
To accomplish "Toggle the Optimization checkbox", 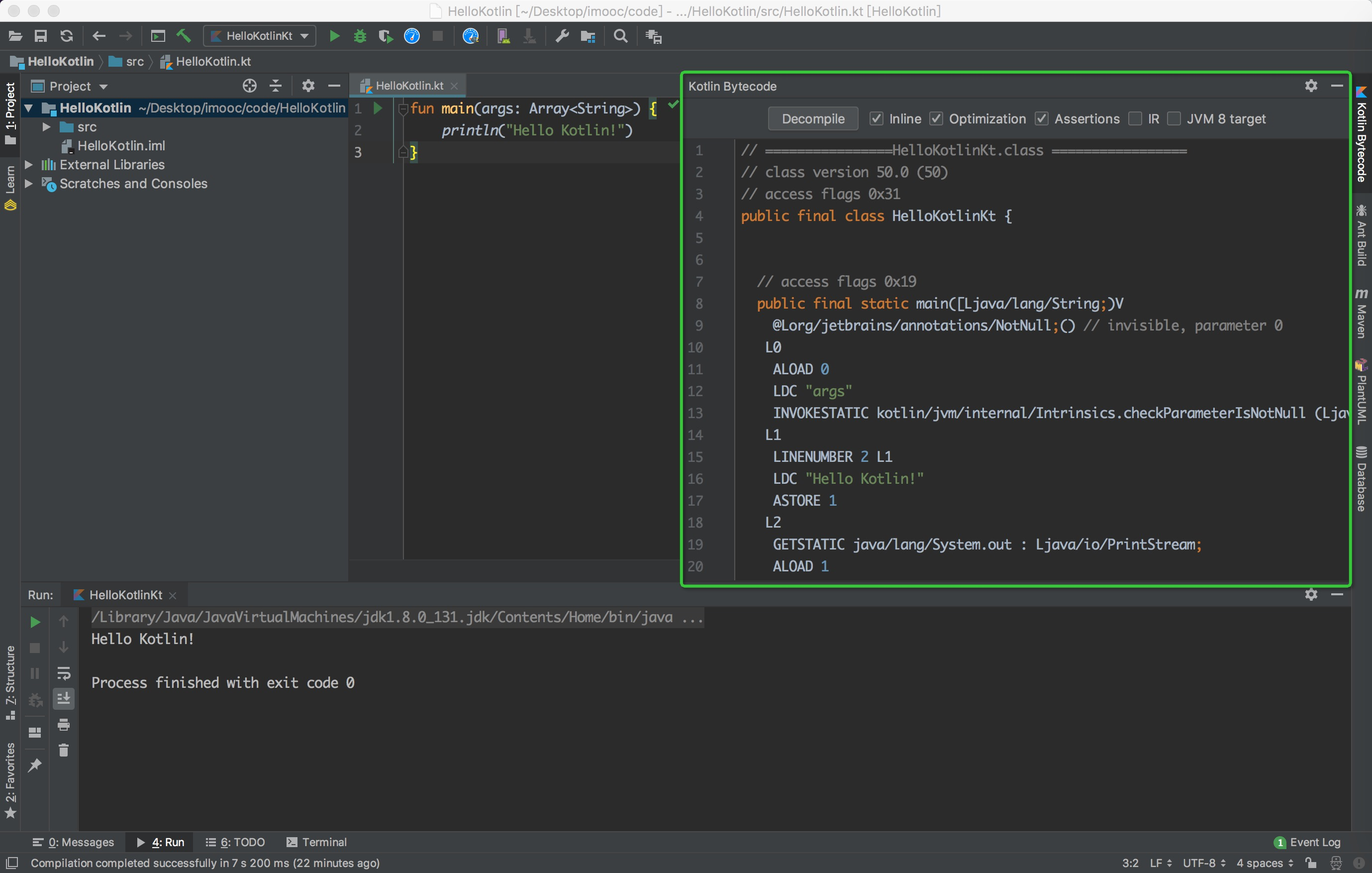I will pos(936,118).
